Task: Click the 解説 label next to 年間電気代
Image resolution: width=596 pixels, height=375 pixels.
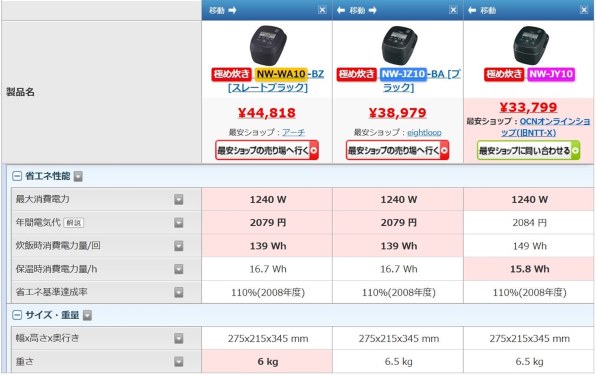Action: point(73,223)
